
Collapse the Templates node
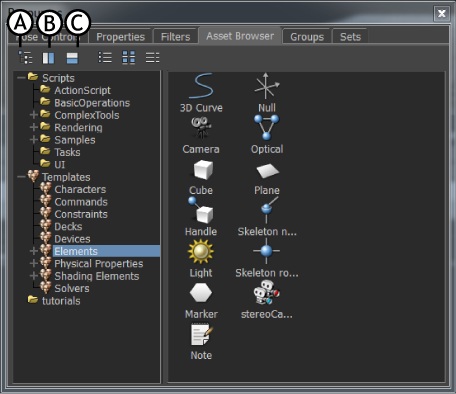point(21,177)
